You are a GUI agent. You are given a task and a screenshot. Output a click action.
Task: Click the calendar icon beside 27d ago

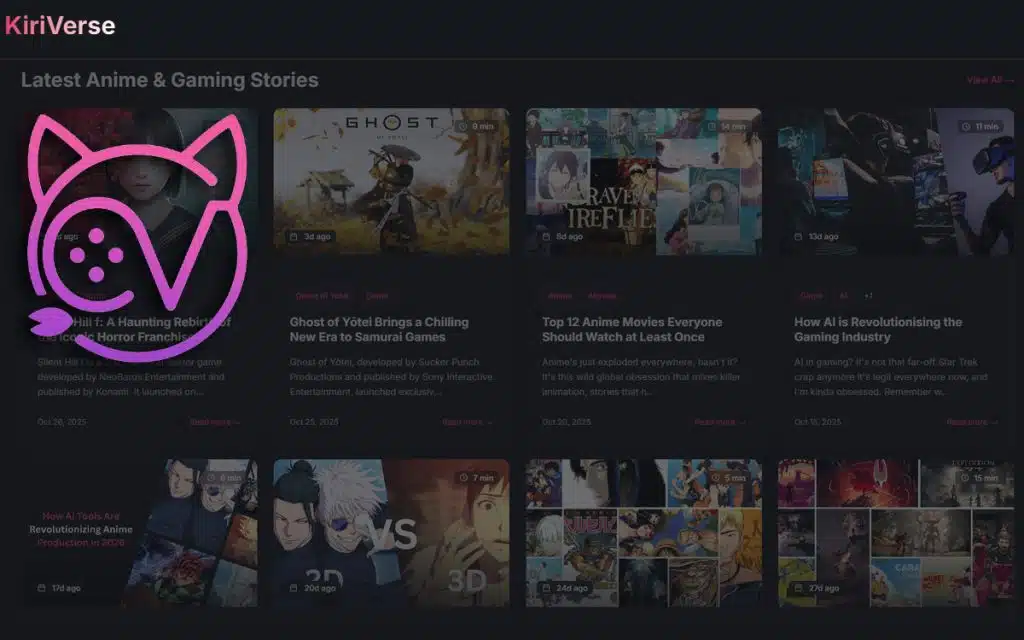798,588
